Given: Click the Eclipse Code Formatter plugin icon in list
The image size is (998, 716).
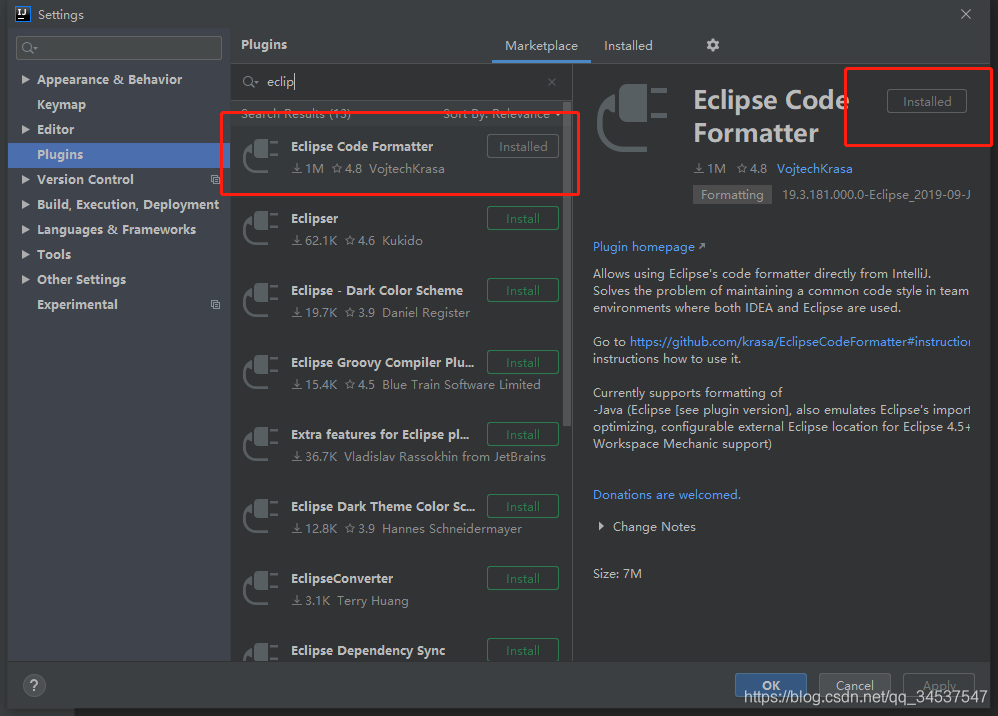Looking at the screenshot, I should [x=261, y=157].
